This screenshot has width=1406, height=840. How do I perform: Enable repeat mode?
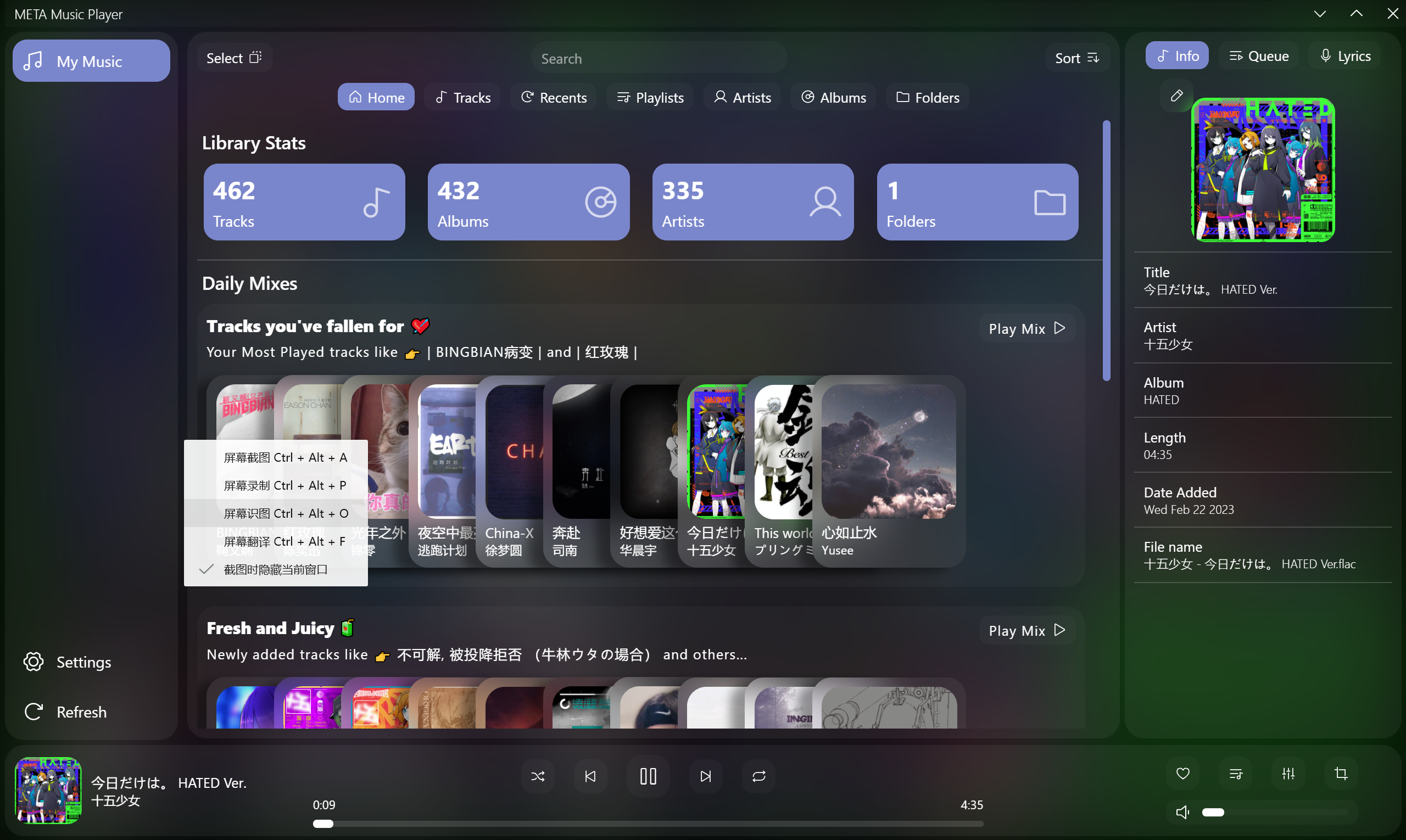coord(759,776)
